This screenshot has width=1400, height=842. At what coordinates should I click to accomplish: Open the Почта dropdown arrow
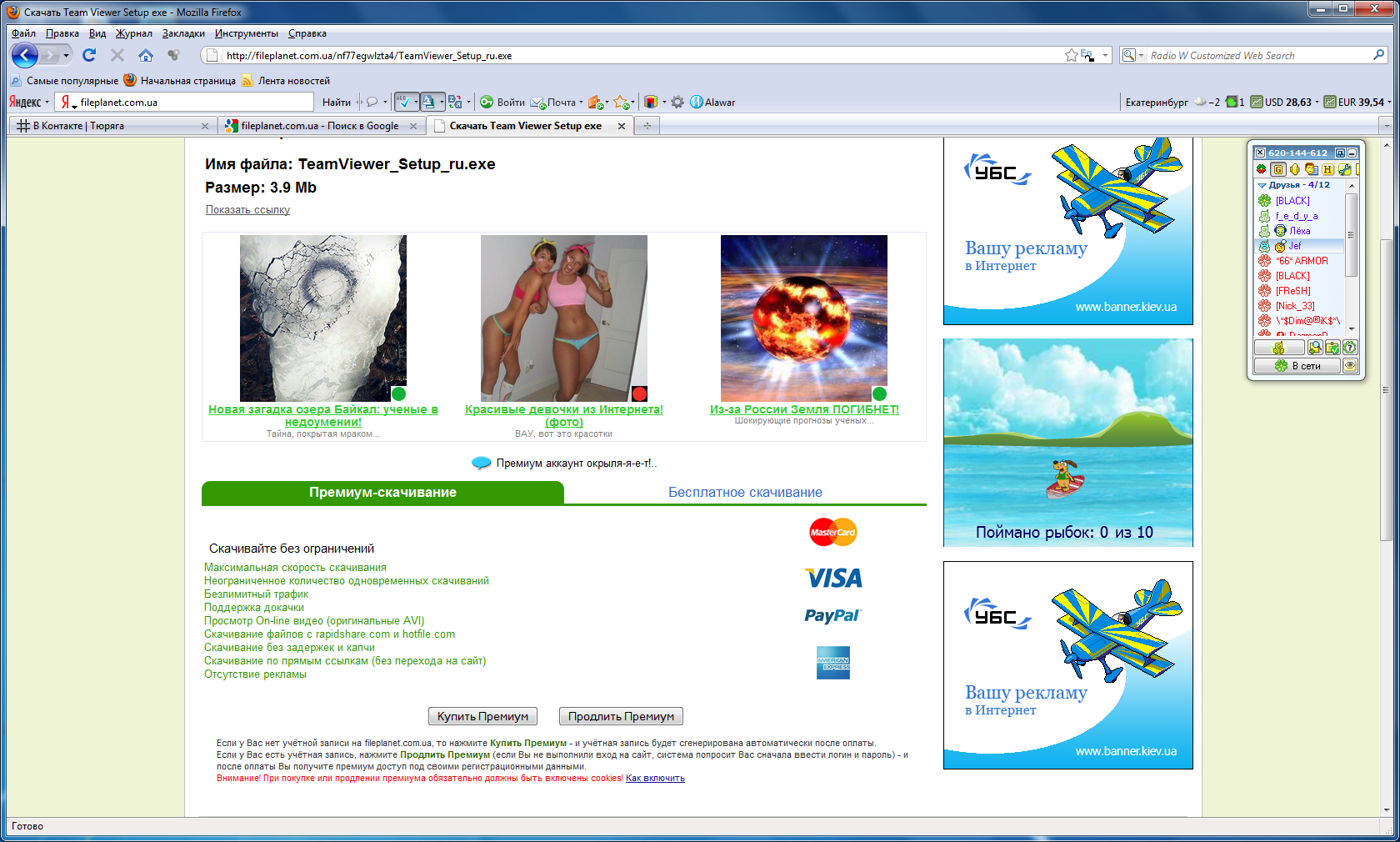(x=581, y=103)
